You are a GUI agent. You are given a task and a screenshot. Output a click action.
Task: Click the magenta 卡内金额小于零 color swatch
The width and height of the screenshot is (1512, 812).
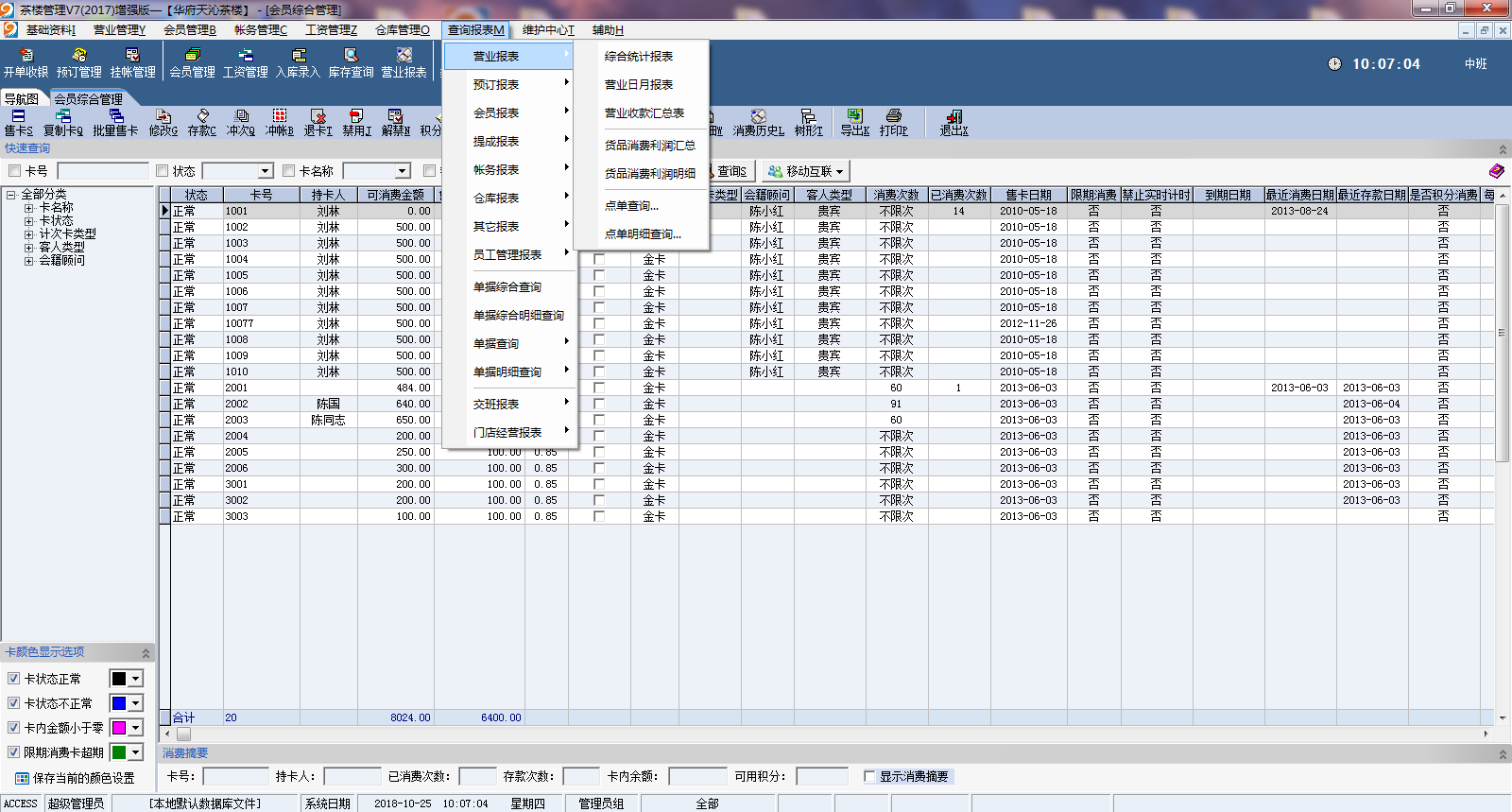(119, 728)
